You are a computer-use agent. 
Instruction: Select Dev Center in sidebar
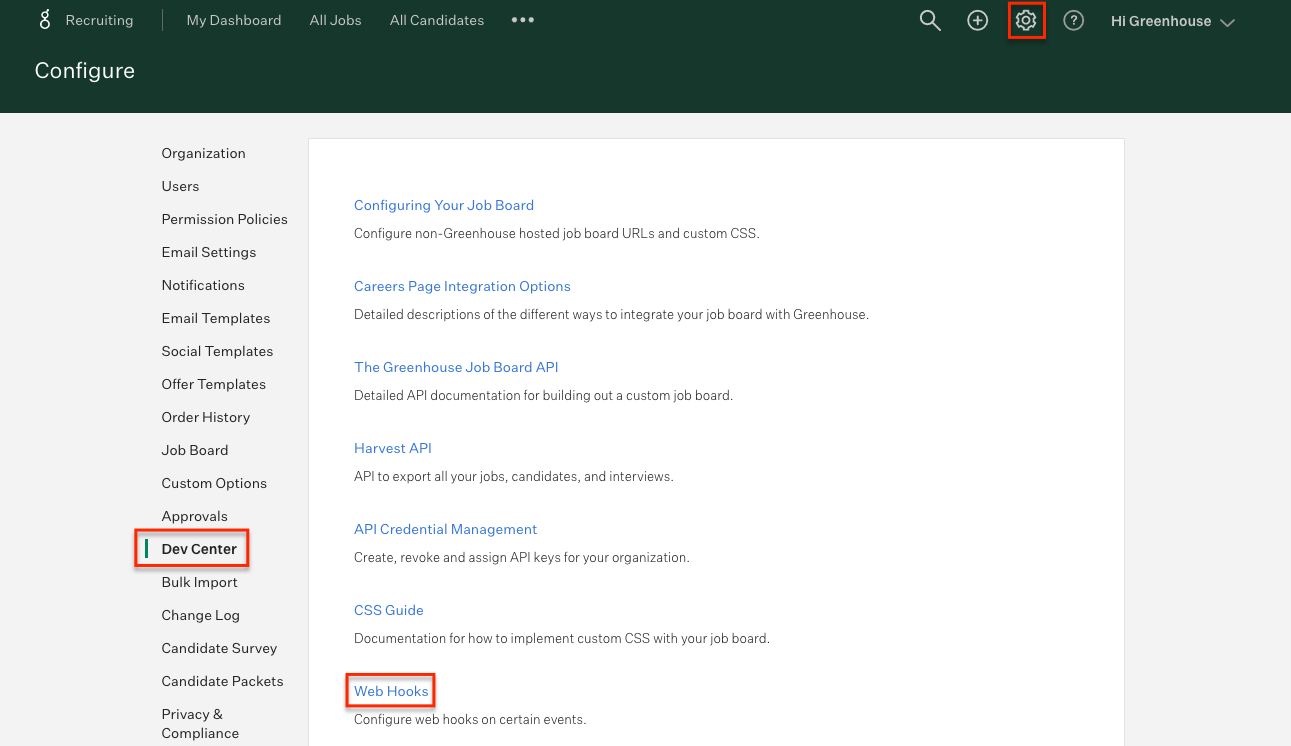[x=199, y=549]
